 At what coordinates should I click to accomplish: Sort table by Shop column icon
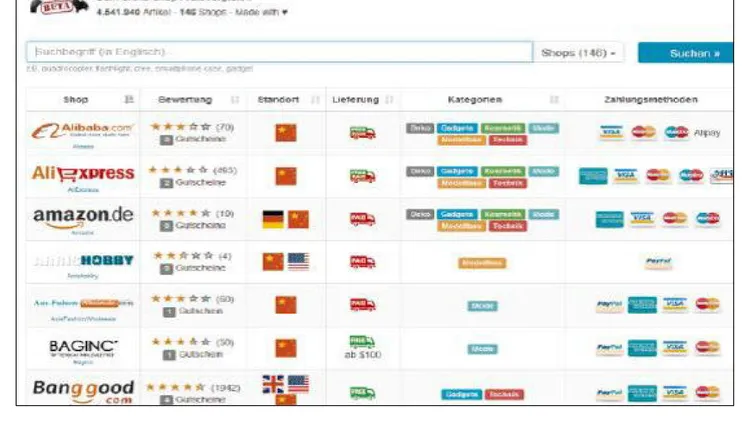129,100
